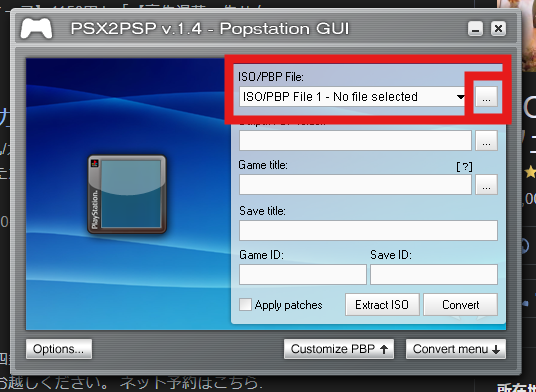Click the Save ID input field
This screenshot has height=392, width=536.
[434, 274]
